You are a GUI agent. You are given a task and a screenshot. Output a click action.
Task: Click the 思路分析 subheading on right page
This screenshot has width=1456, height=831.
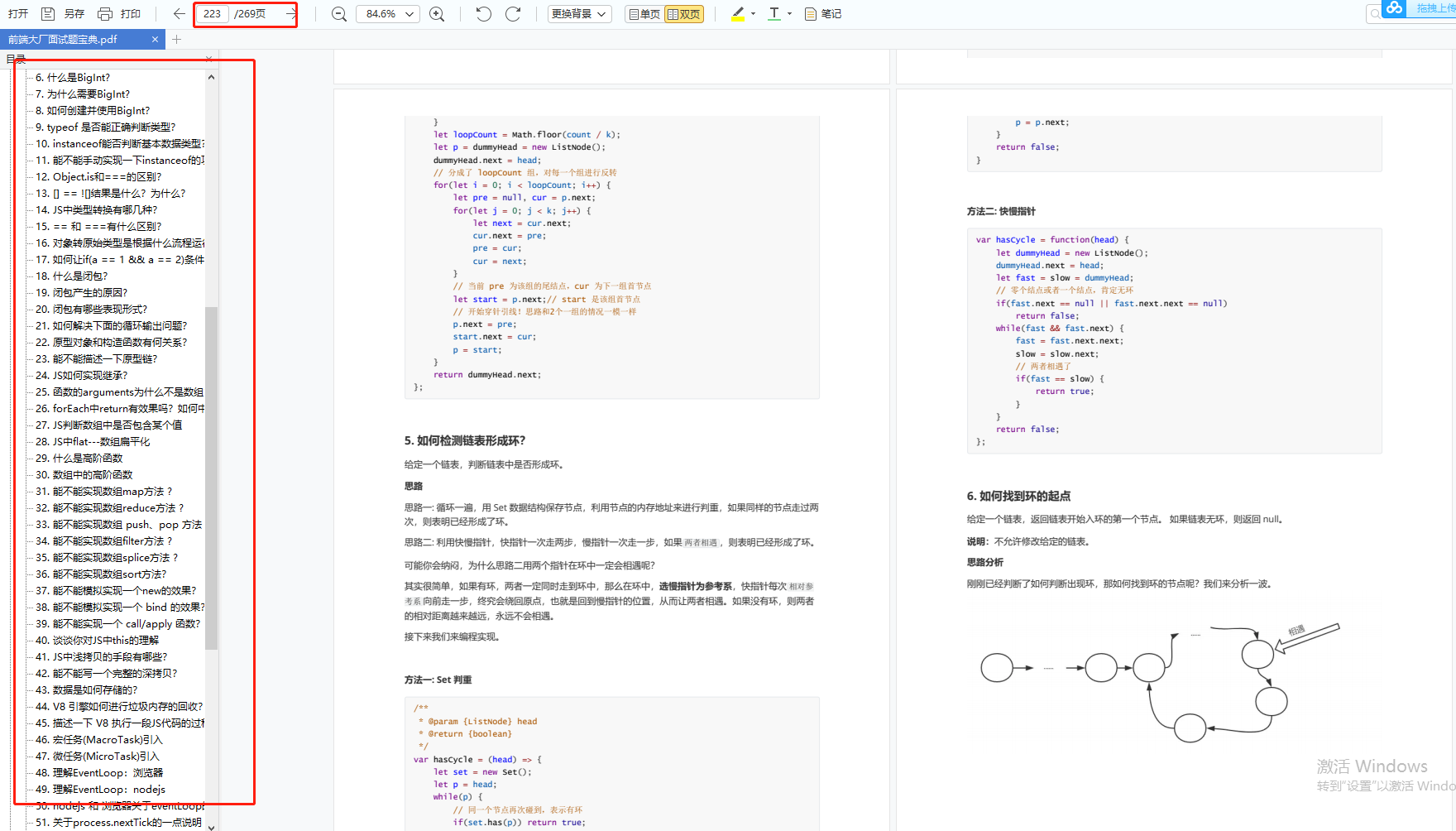pos(984,562)
